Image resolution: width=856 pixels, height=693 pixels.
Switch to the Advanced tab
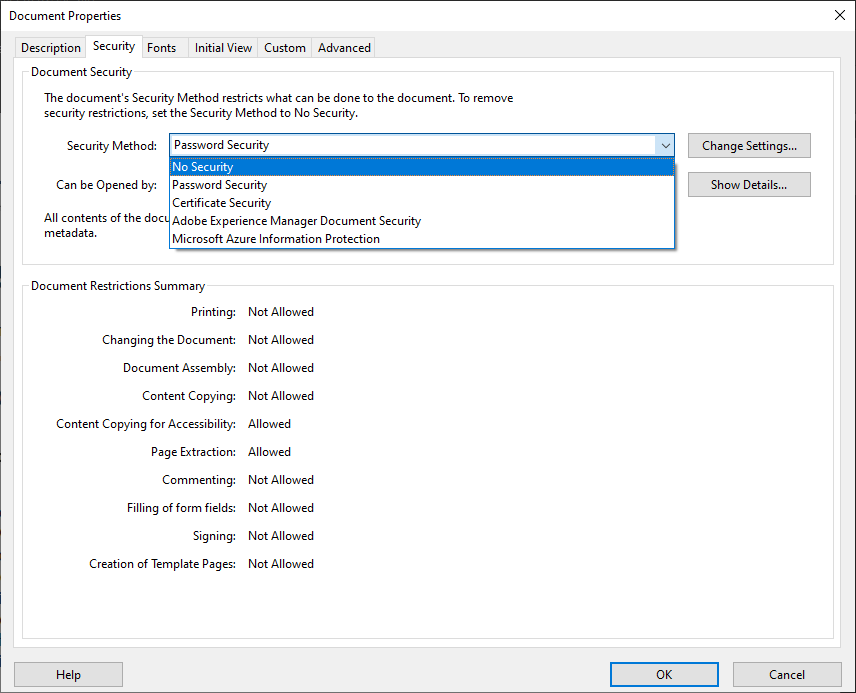[344, 48]
